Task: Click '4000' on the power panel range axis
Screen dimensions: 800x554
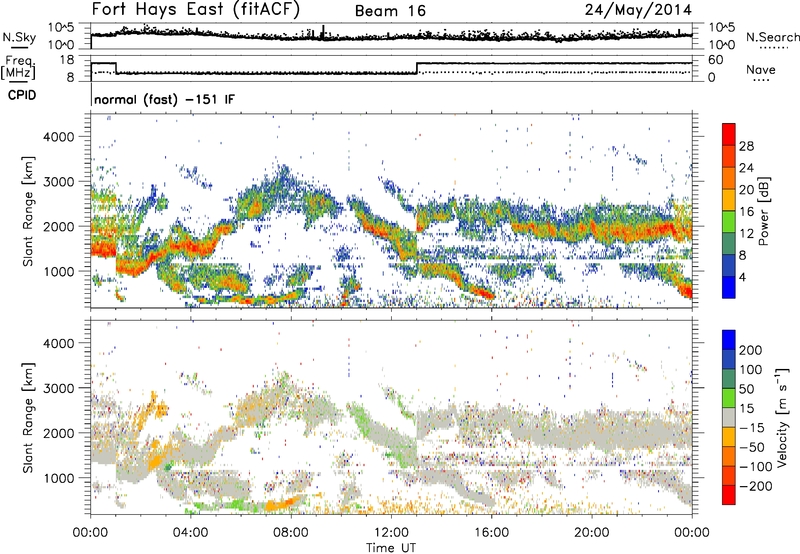Action: 58,137
